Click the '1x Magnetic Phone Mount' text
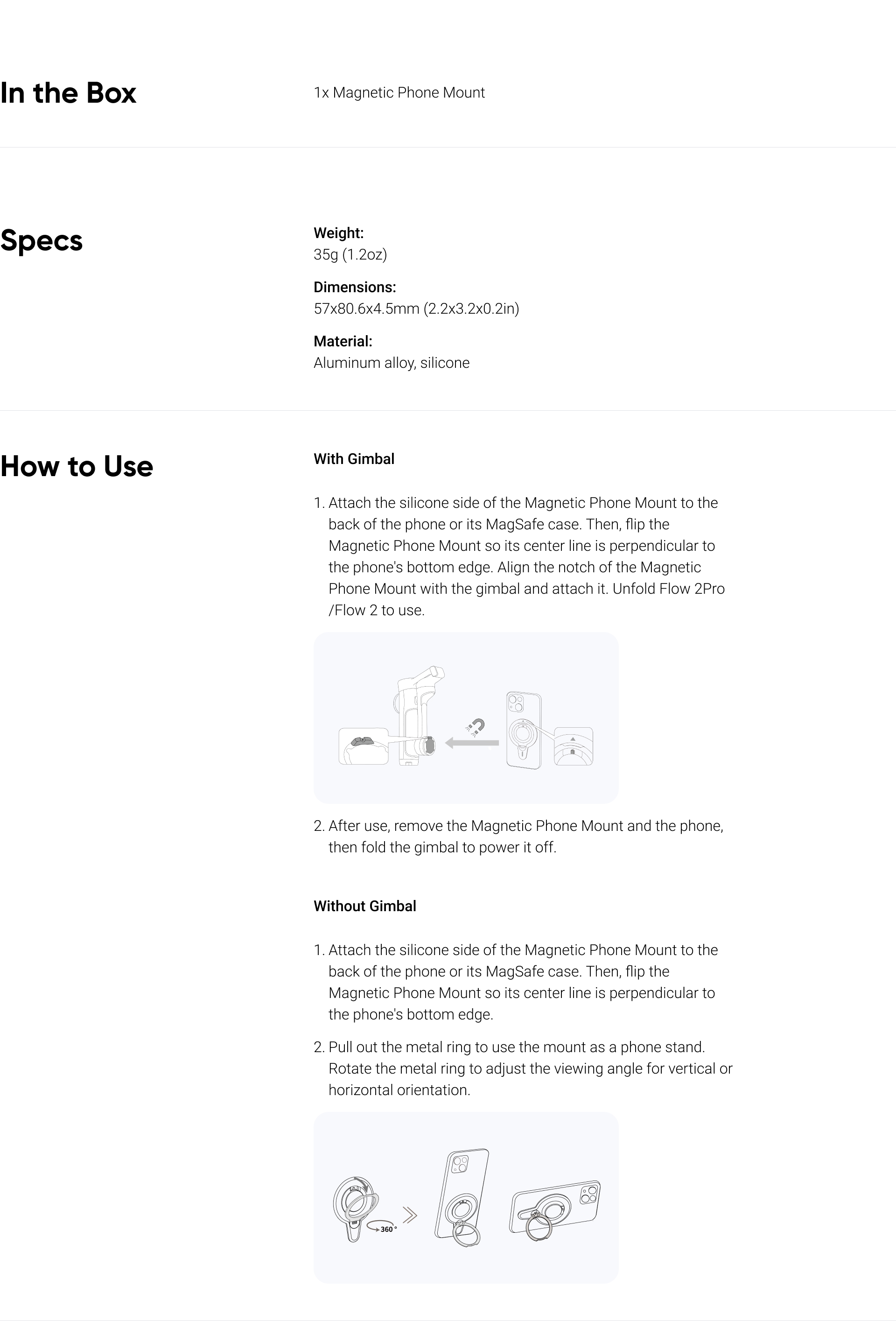 tap(399, 92)
